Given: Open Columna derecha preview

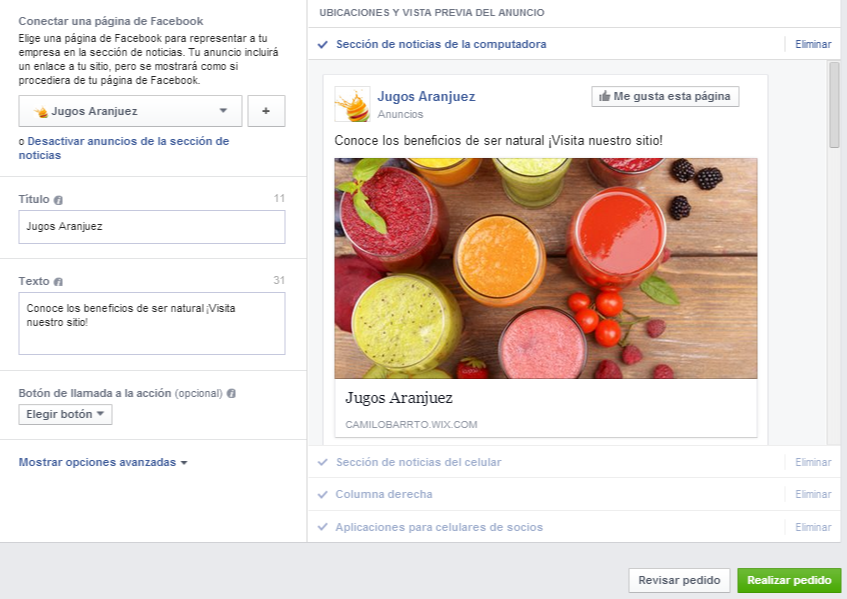Looking at the screenshot, I should click(x=384, y=494).
